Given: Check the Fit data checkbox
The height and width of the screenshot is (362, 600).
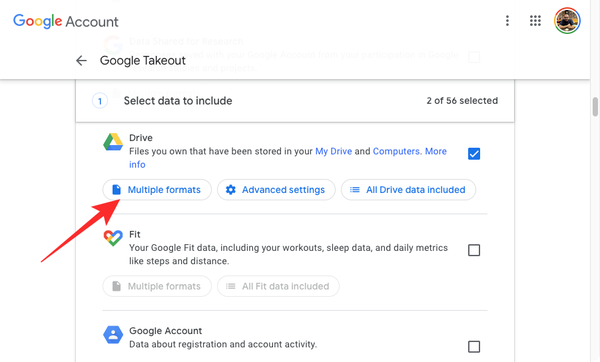Looking at the screenshot, I should pyautogui.click(x=474, y=250).
